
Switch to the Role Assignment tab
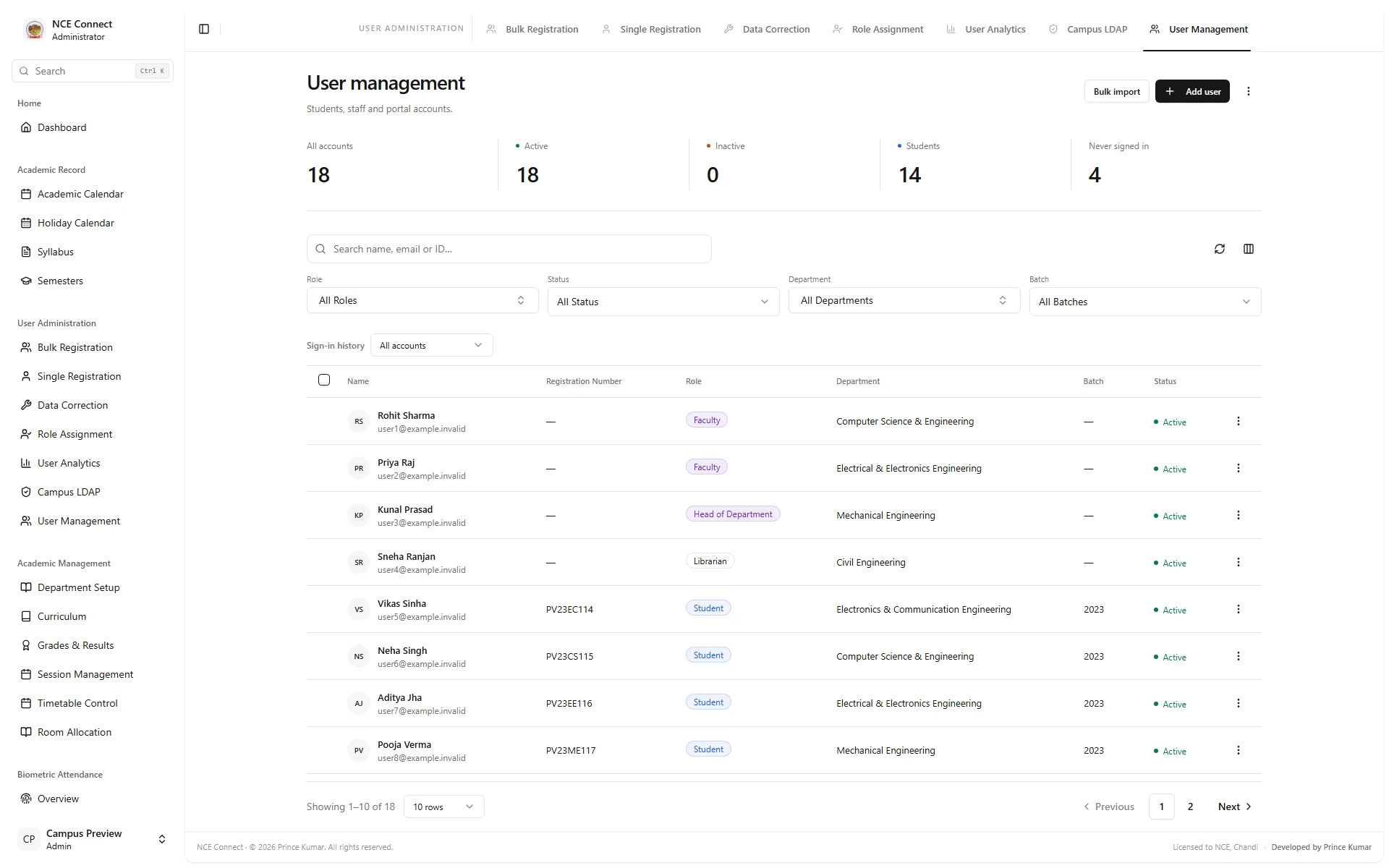click(x=878, y=29)
